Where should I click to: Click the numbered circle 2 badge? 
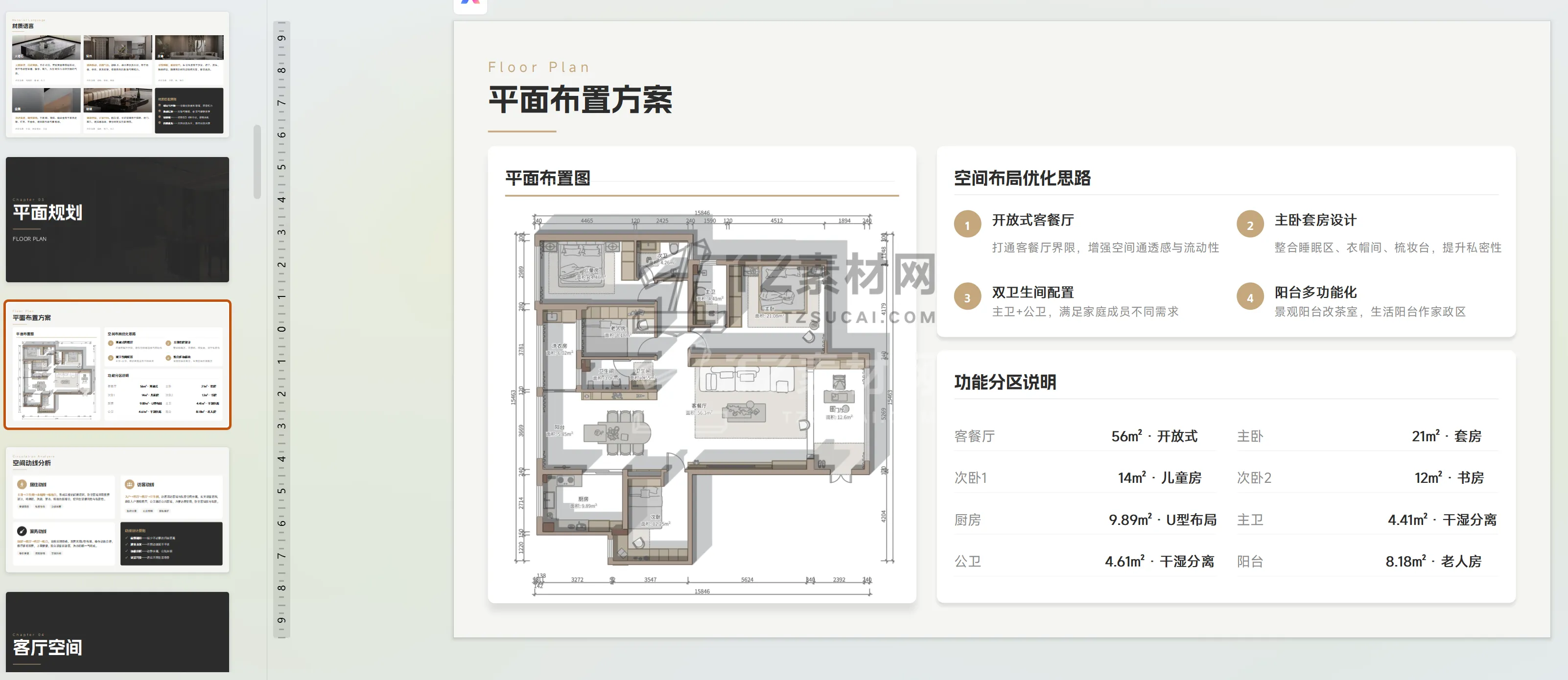(x=1250, y=225)
